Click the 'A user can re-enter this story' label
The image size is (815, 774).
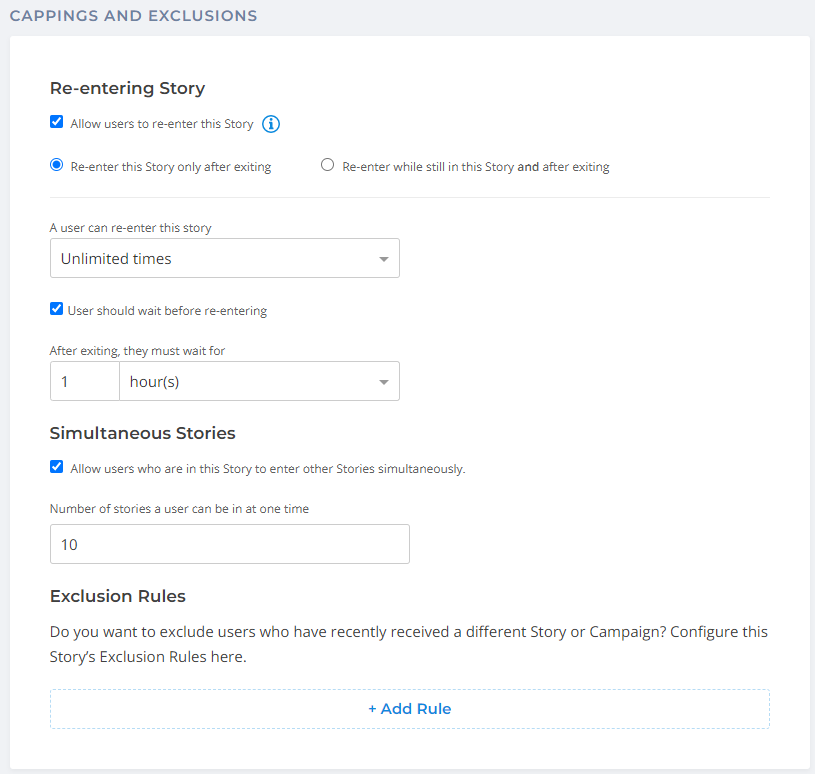point(130,228)
